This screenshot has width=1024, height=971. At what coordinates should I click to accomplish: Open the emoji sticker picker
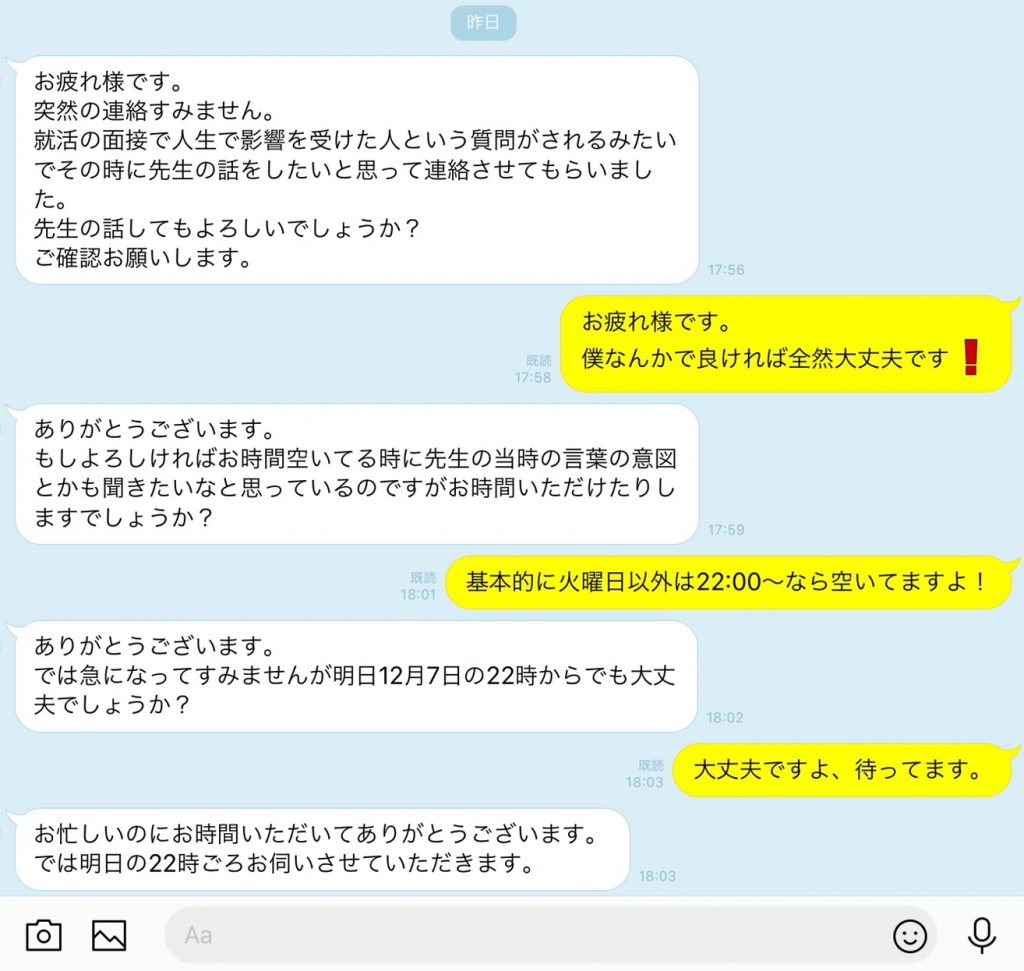click(910, 936)
